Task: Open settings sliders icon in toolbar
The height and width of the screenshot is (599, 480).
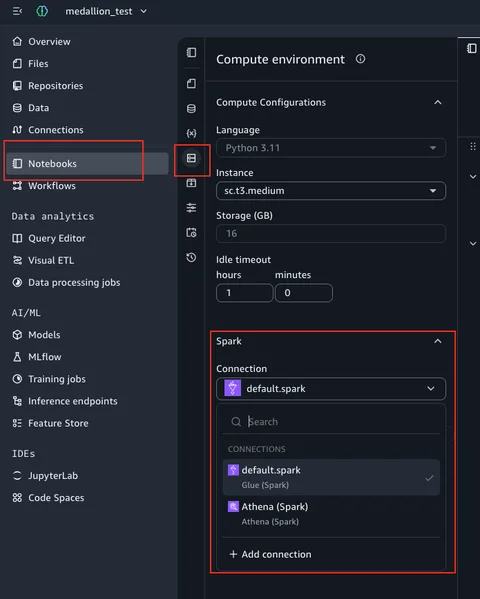Action: click(x=191, y=208)
